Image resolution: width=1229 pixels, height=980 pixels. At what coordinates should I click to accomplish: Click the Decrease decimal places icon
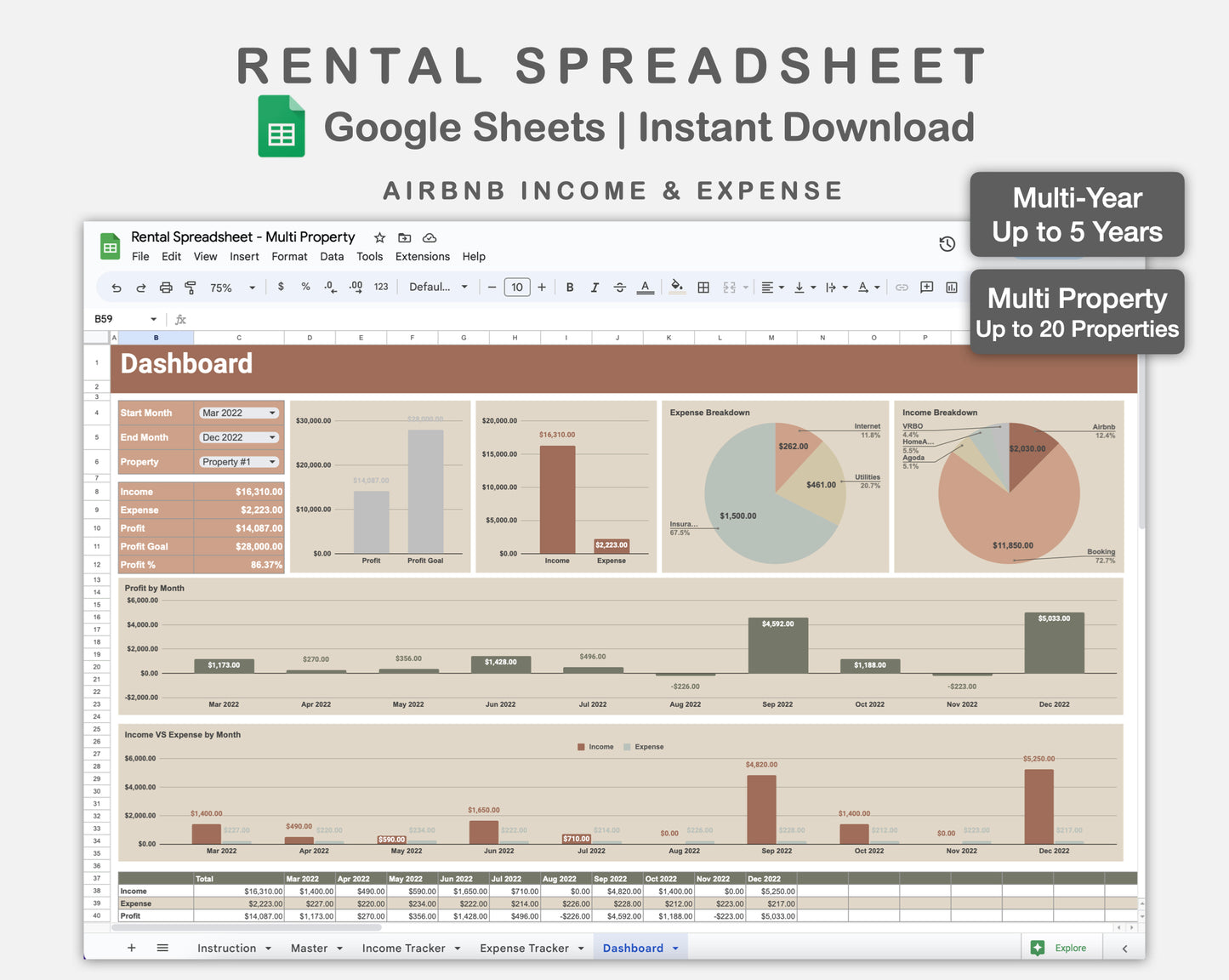(x=330, y=287)
